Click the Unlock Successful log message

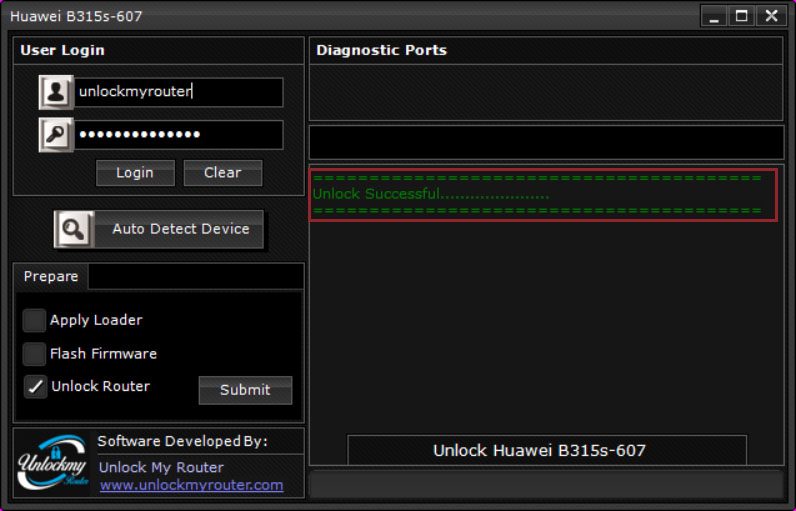click(430, 194)
